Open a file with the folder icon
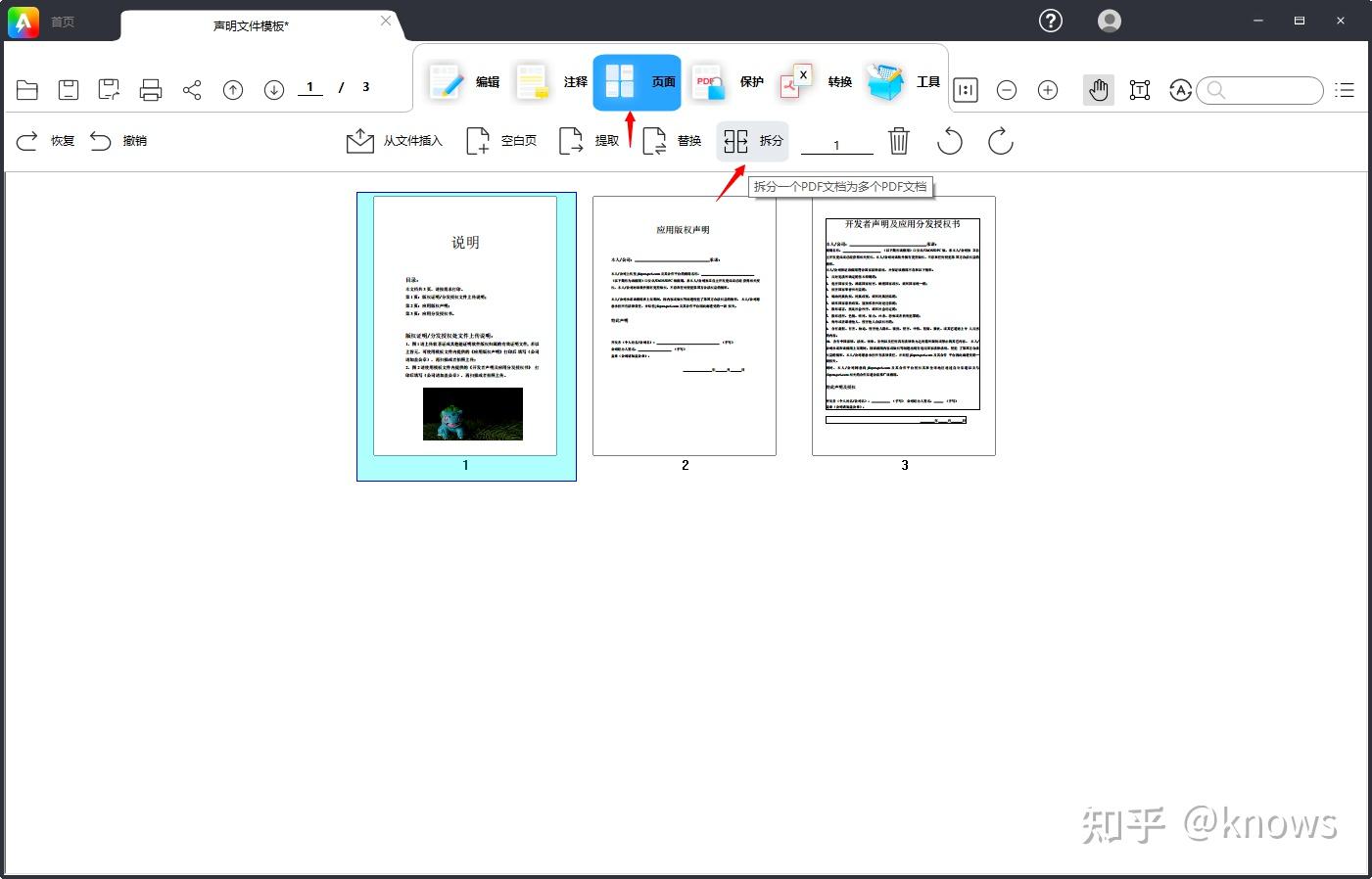 point(27,90)
